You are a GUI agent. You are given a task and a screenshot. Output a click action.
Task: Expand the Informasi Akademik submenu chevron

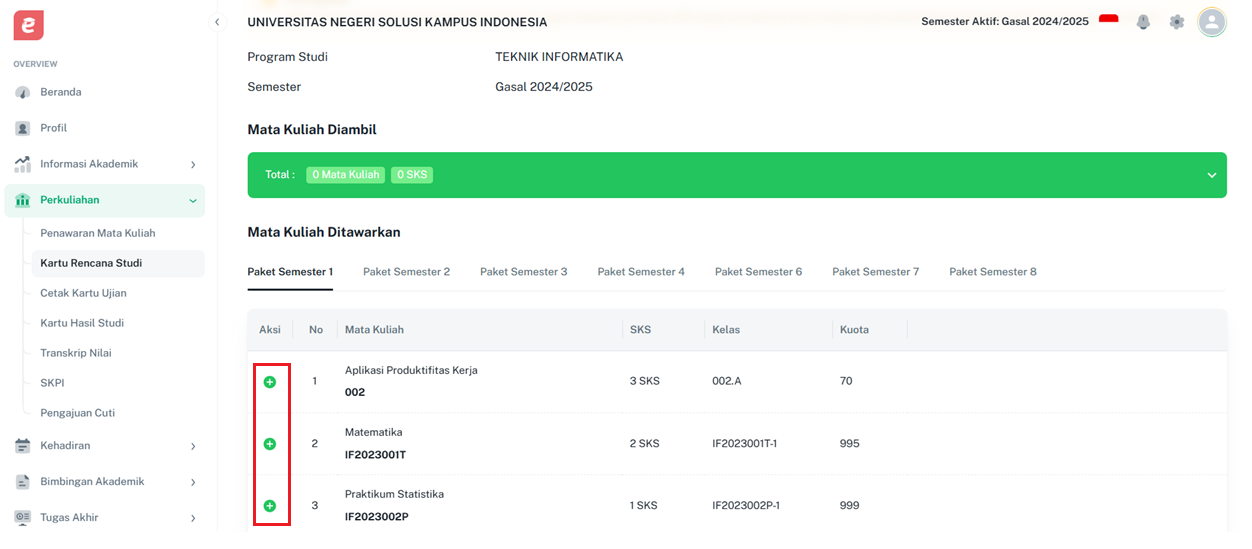(193, 164)
